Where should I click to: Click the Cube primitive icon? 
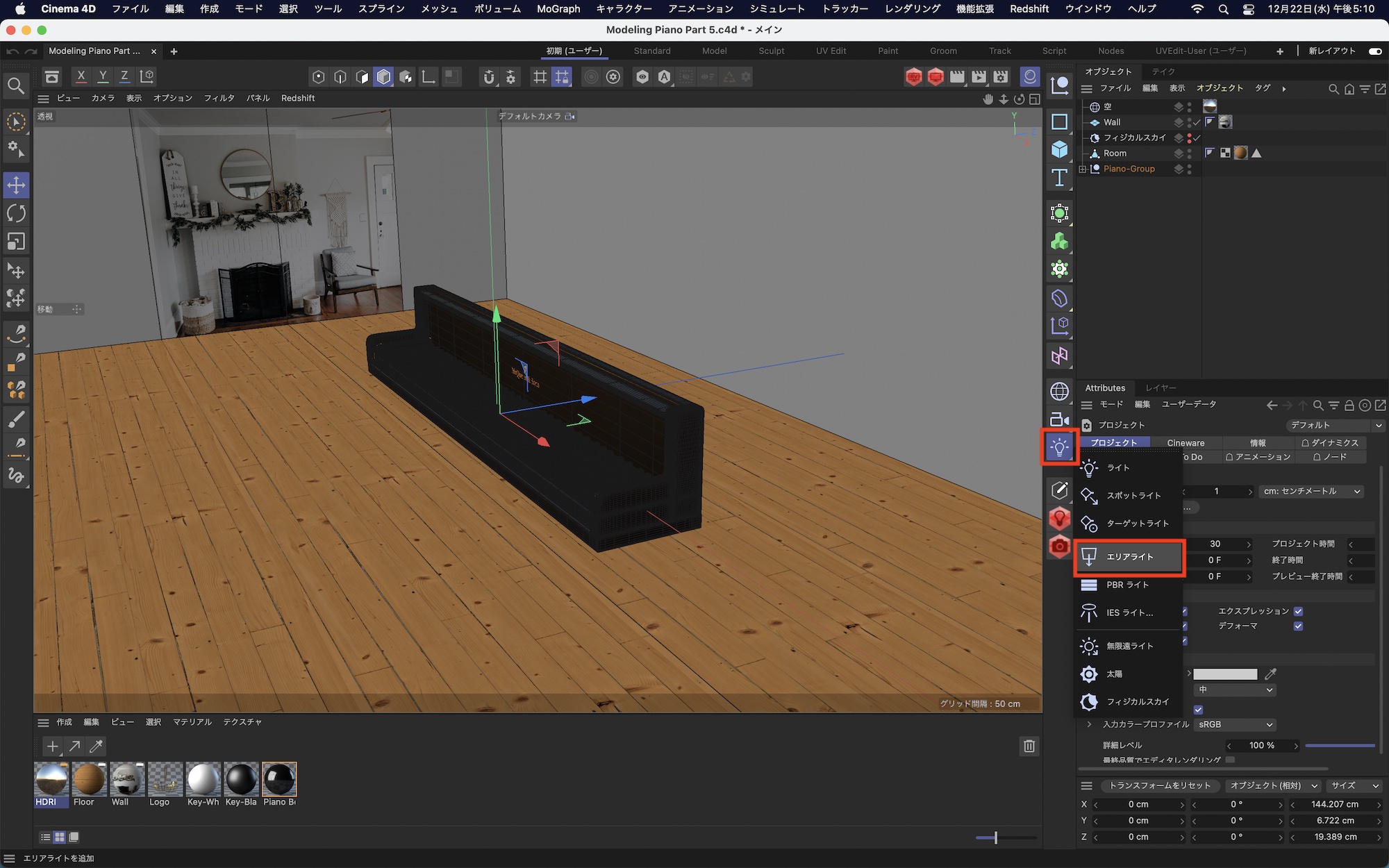[1059, 149]
